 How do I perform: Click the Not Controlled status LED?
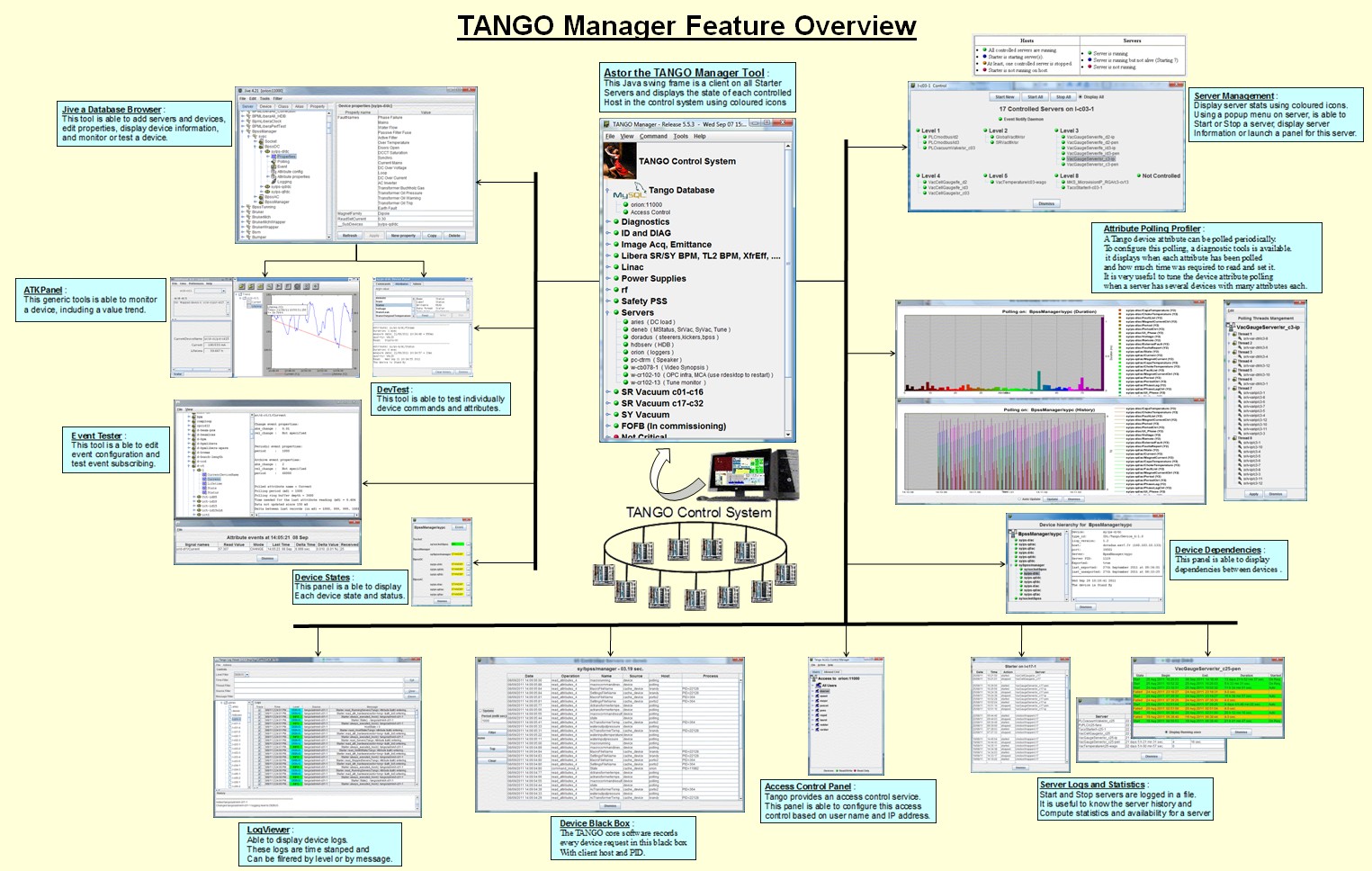pos(1138,176)
